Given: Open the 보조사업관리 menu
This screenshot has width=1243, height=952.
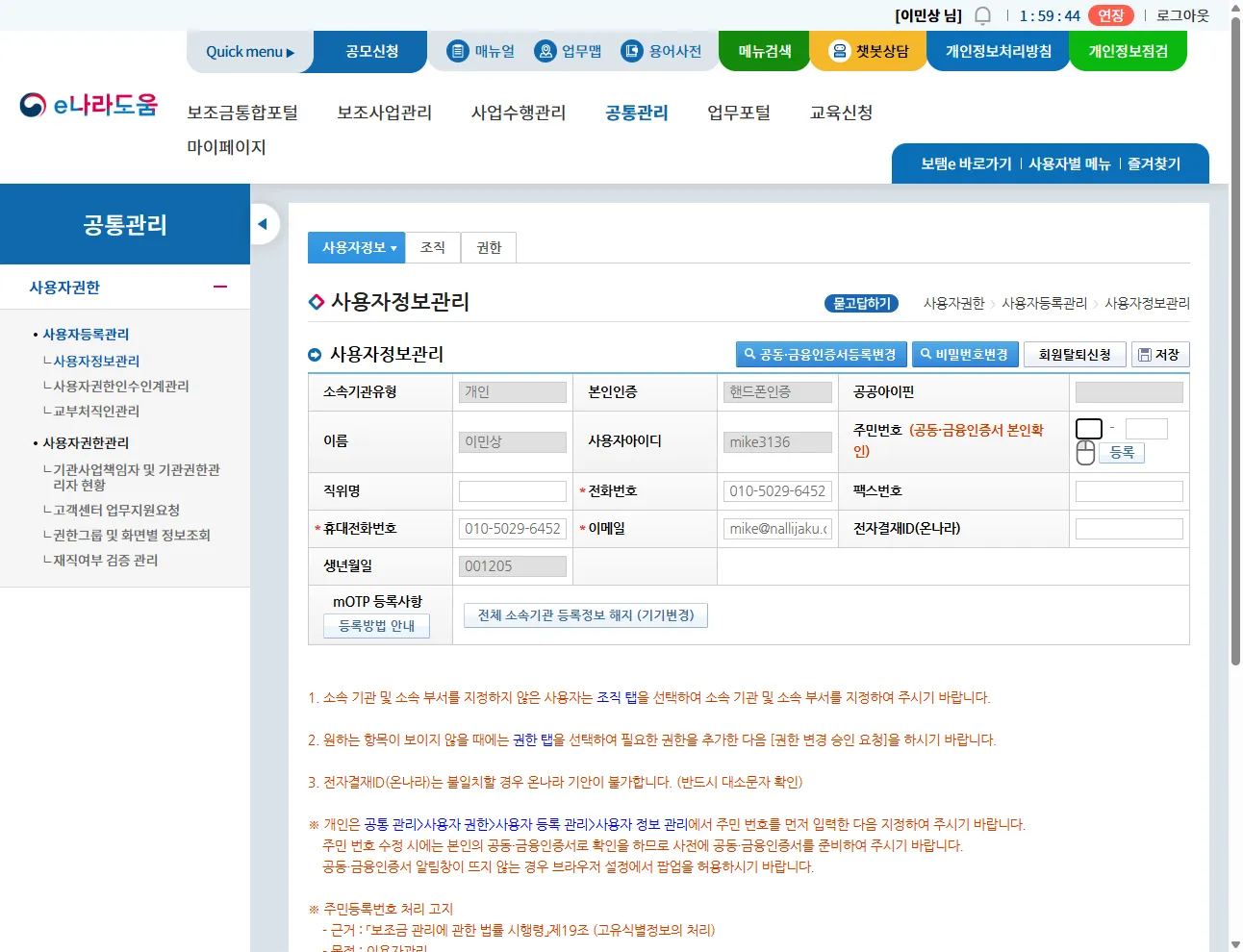Looking at the screenshot, I should (x=384, y=113).
